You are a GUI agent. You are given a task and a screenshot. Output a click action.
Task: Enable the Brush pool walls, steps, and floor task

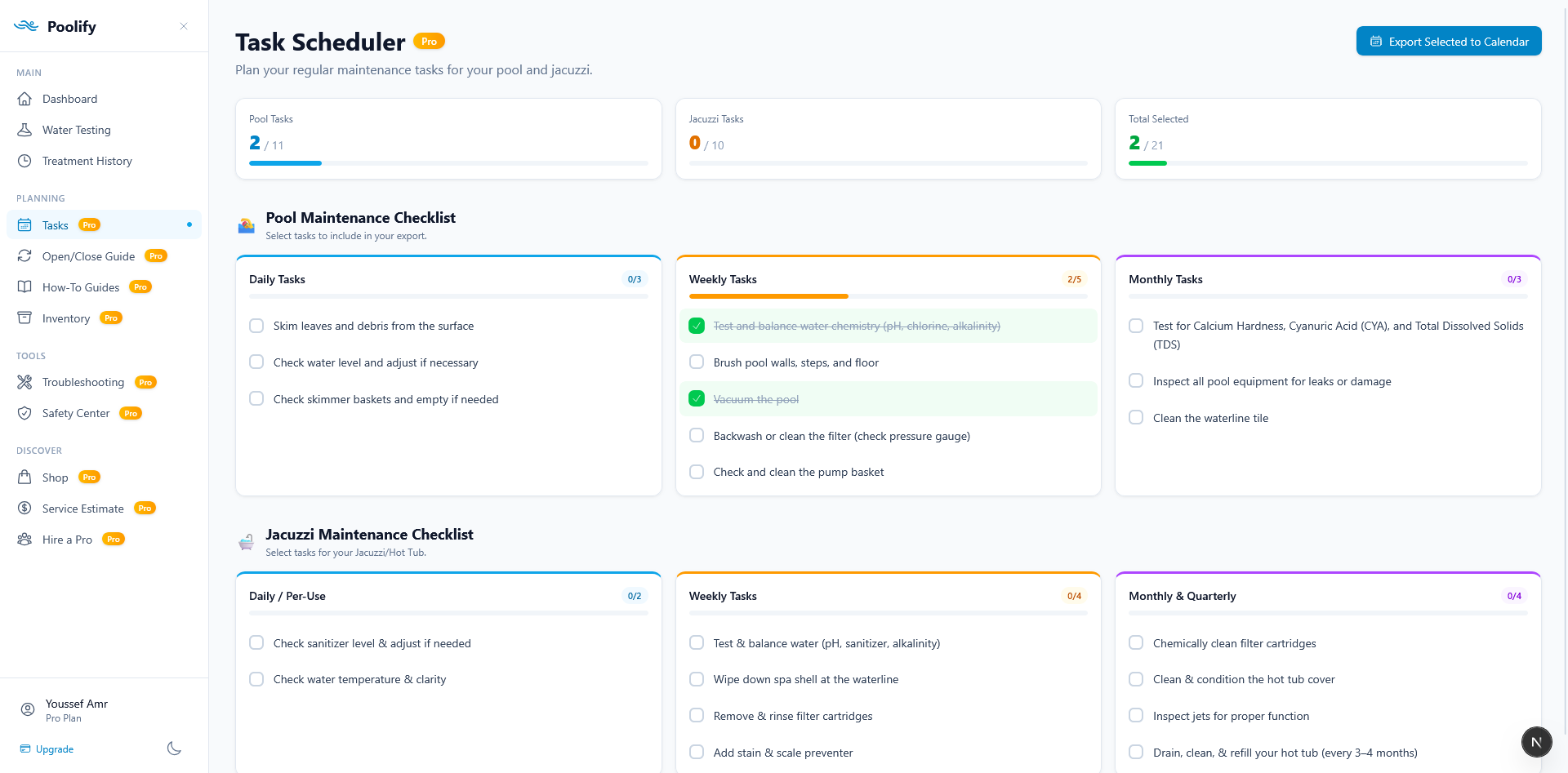tap(696, 362)
